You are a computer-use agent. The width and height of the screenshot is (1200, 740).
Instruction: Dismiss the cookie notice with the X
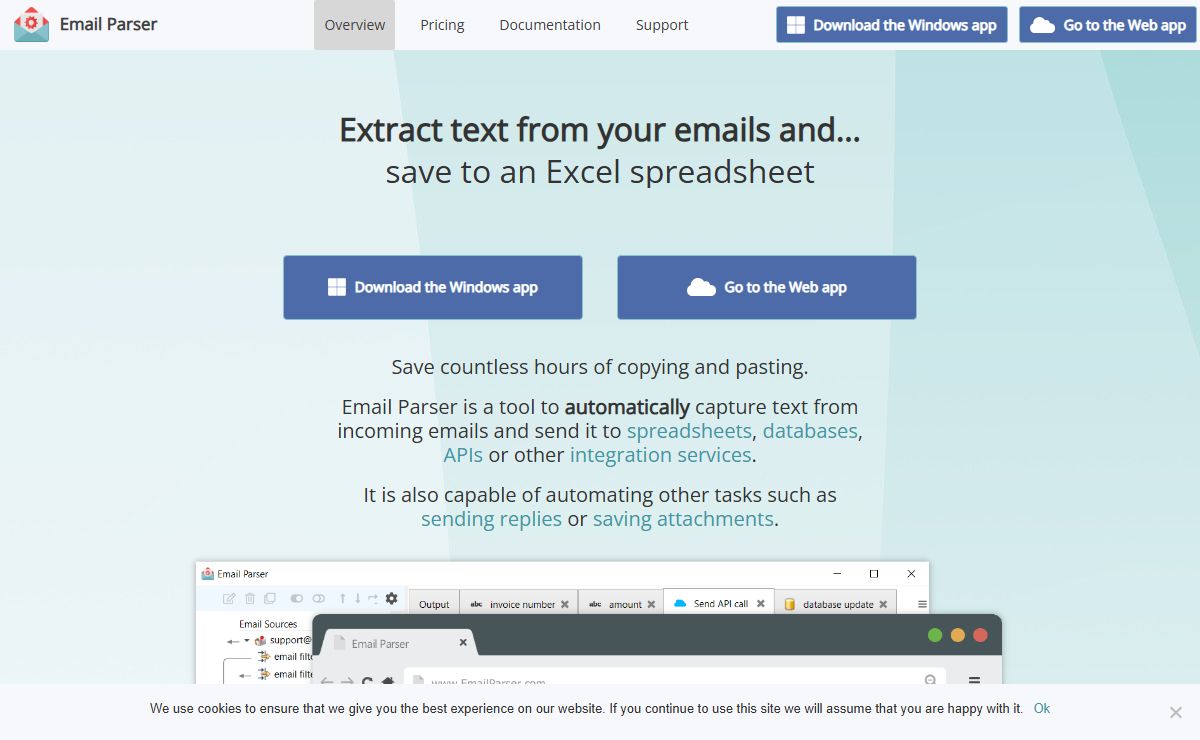click(x=1176, y=712)
